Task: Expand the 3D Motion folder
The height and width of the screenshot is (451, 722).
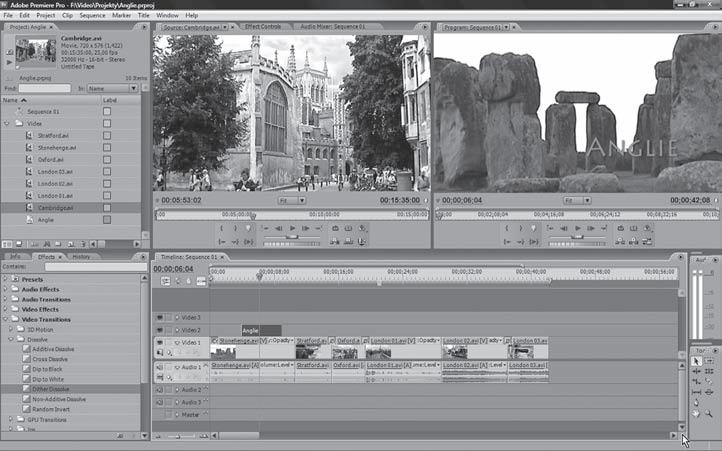Action: click(x=11, y=329)
